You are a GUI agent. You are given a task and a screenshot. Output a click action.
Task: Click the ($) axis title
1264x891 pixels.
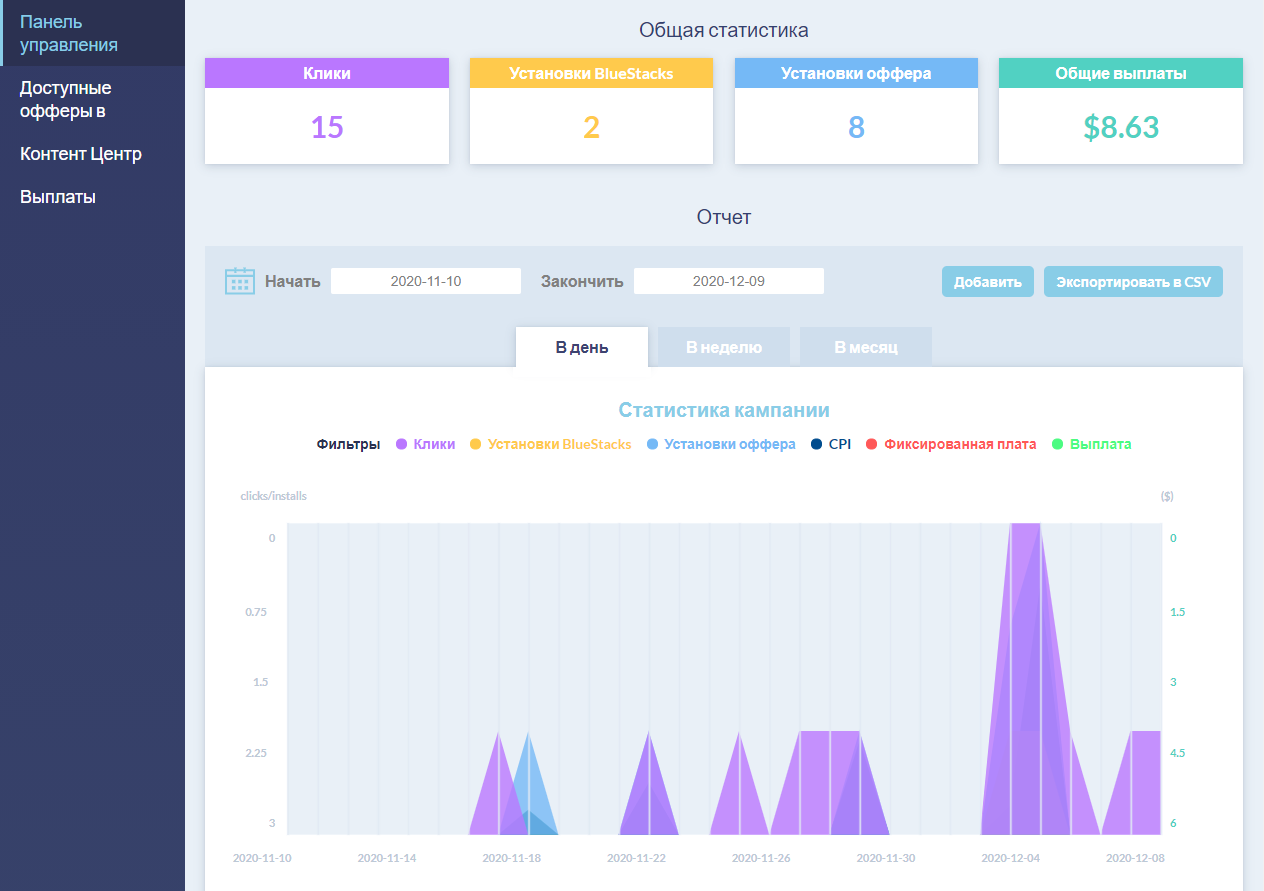point(1167,496)
